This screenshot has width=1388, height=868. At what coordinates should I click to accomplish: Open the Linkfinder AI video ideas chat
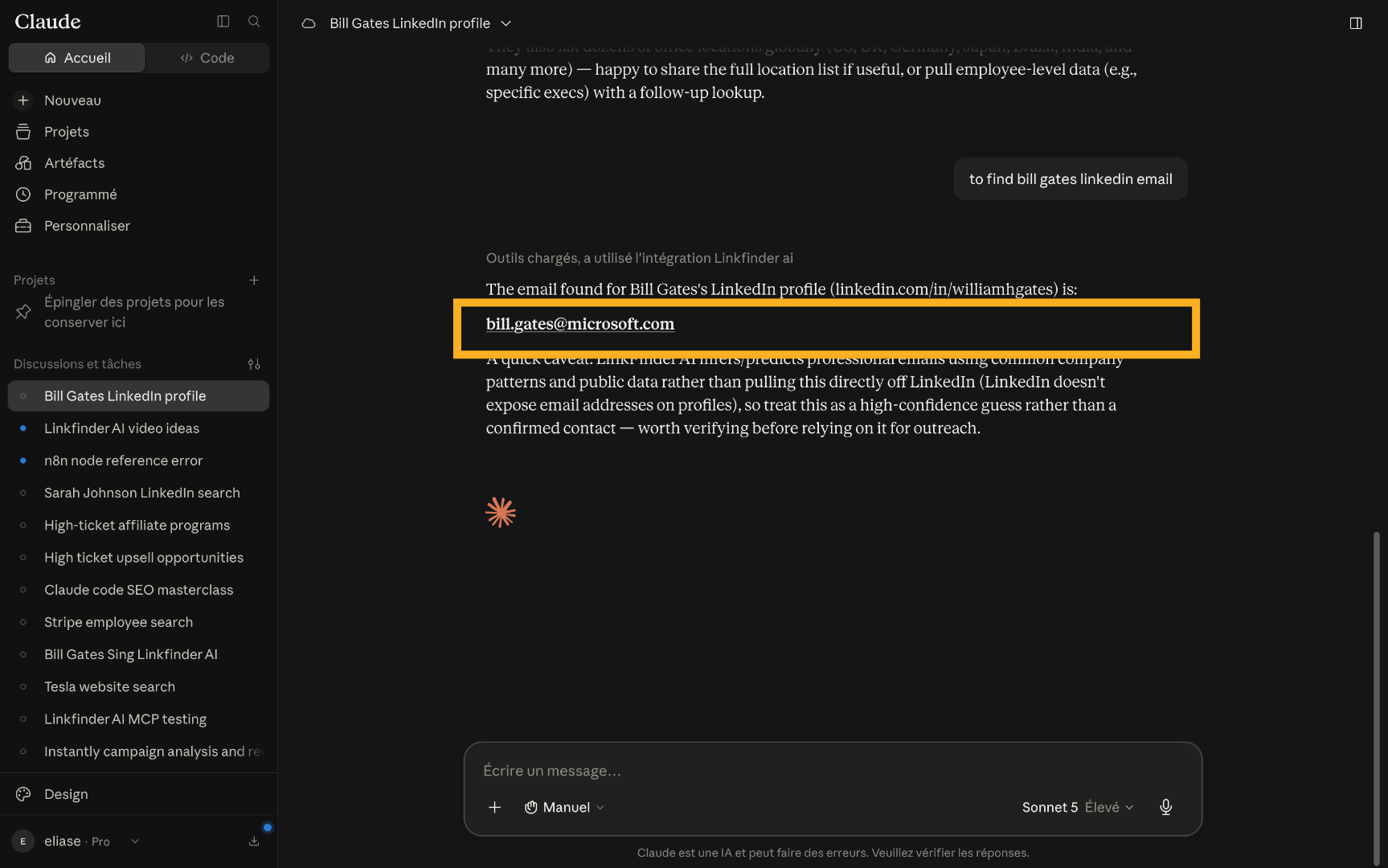click(138, 428)
